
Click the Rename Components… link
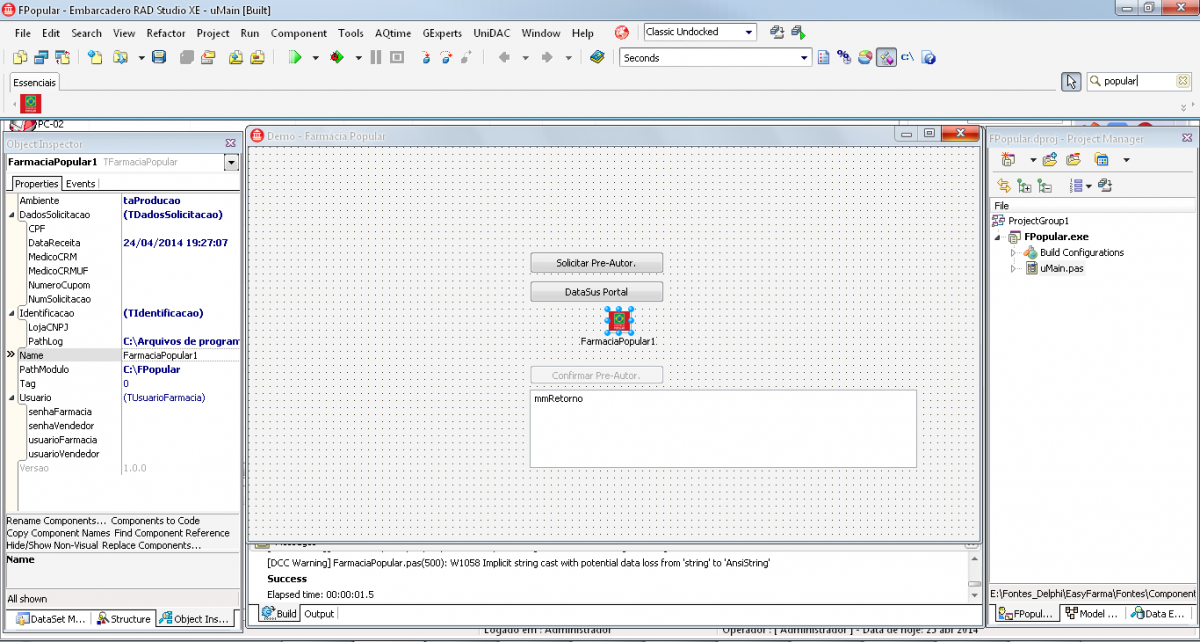(56, 521)
